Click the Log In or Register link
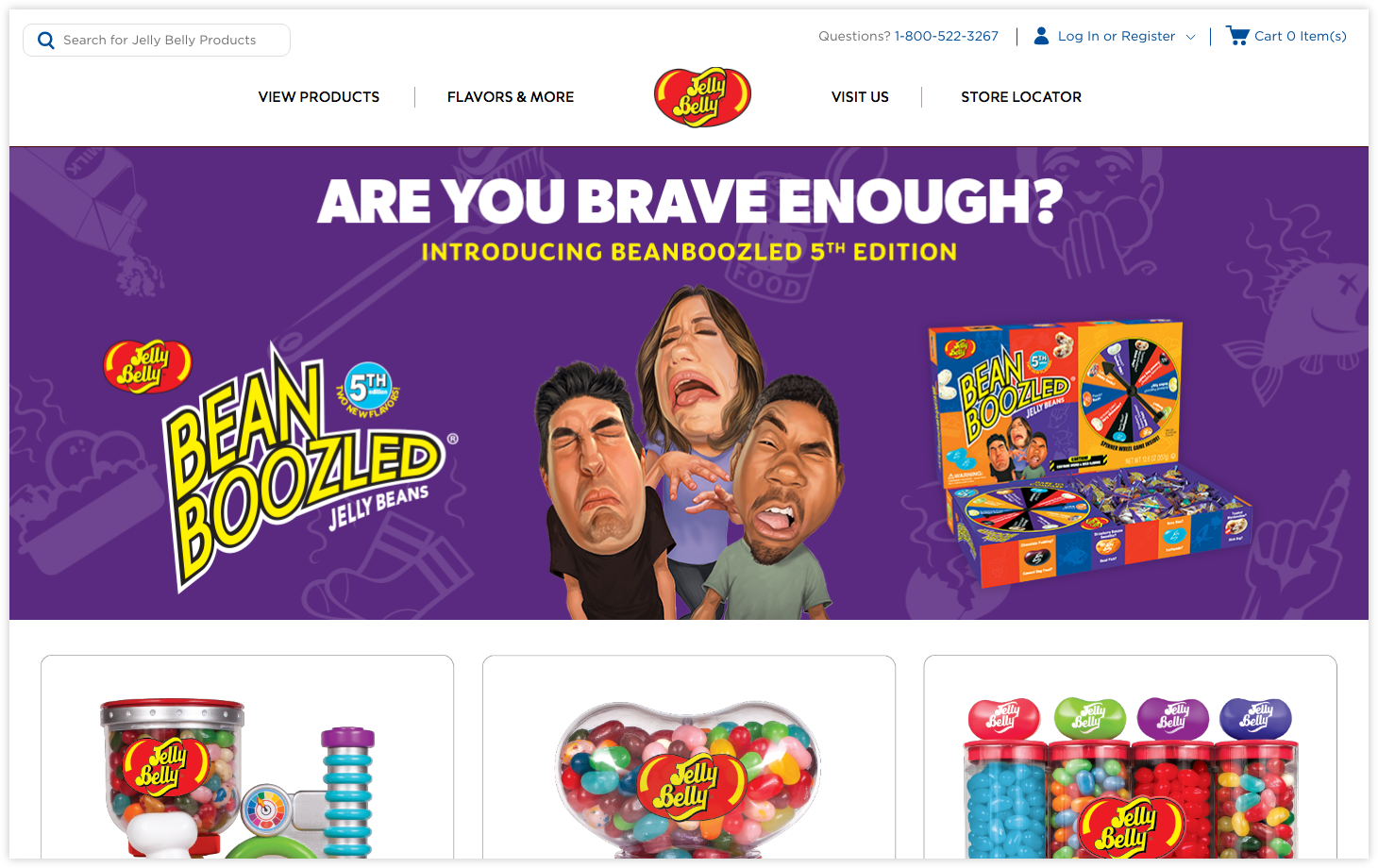Screen dimensions: 1378x868 [x=1117, y=36]
